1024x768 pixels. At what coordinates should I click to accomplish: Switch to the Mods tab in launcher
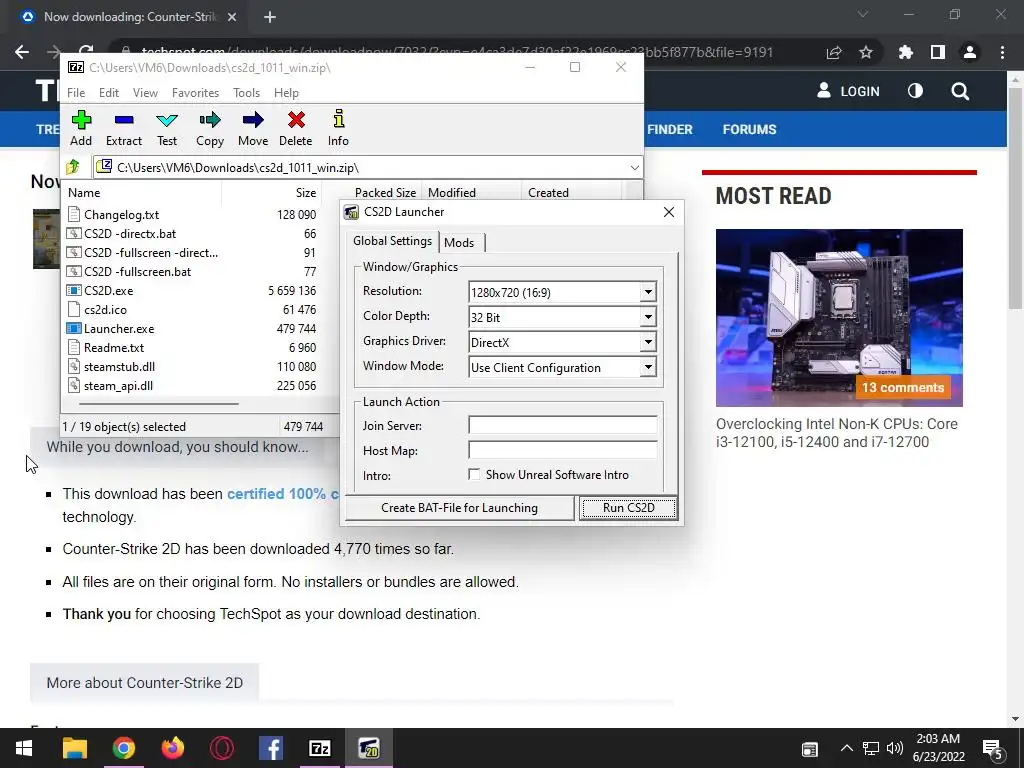(x=460, y=243)
